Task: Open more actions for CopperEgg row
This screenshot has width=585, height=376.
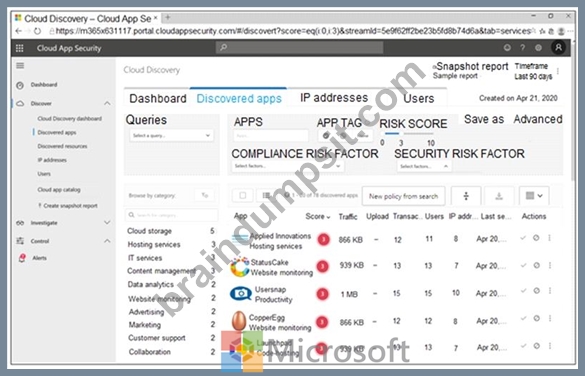Action: point(550,318)
